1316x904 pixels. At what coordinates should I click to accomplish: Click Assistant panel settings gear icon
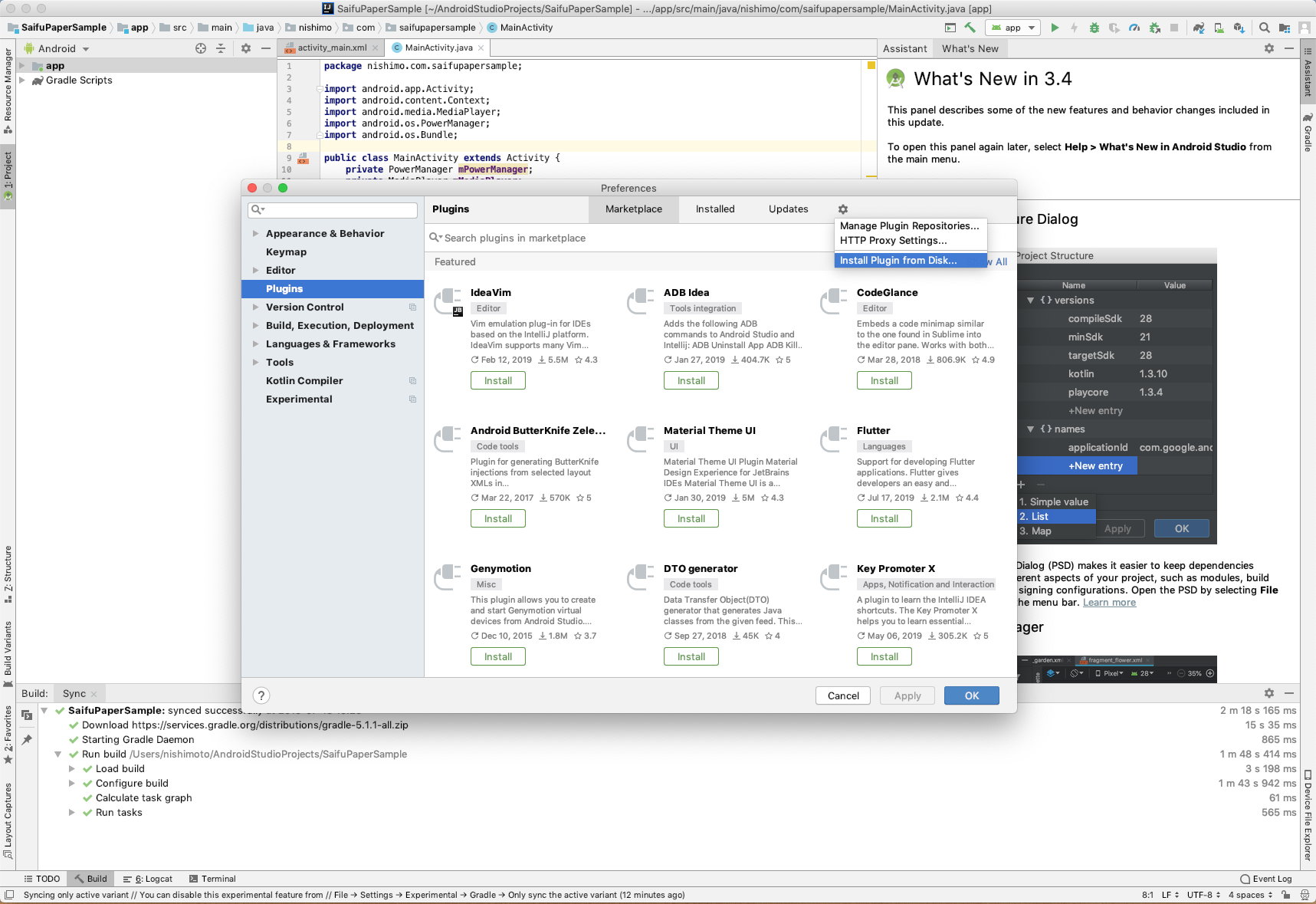coord(1269,48)
